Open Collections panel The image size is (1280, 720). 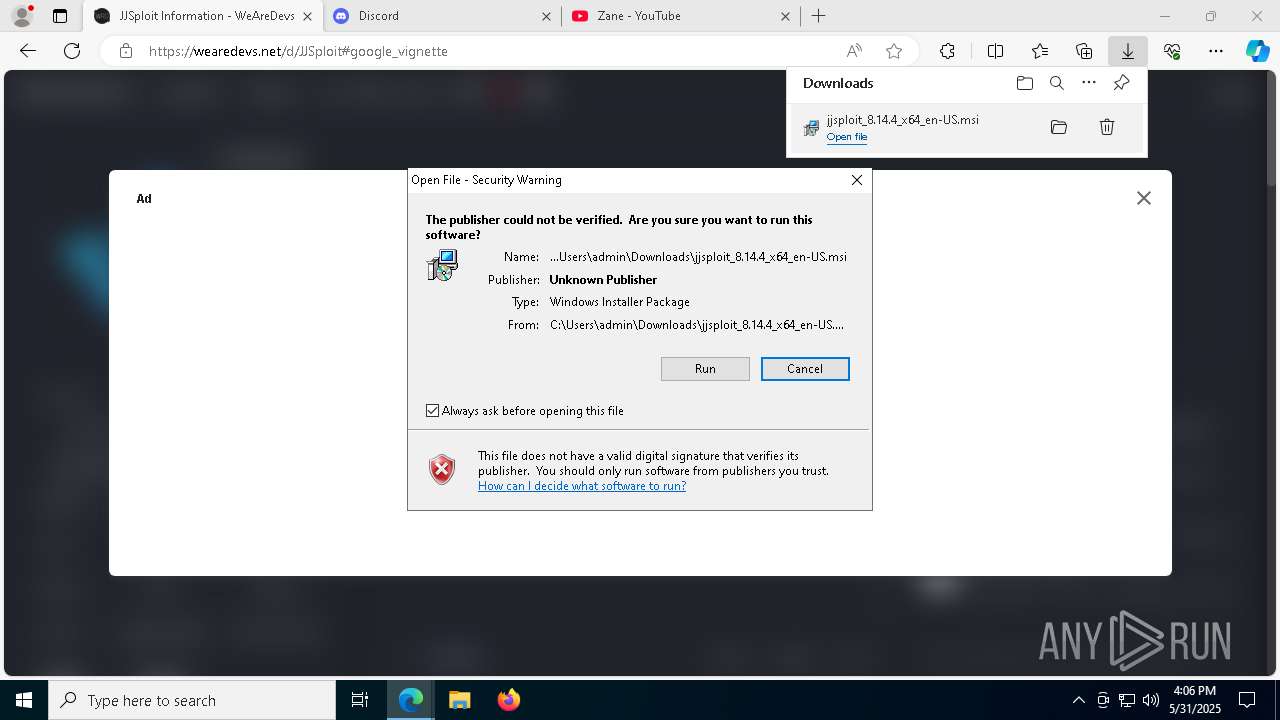(x=1084, y=51)
